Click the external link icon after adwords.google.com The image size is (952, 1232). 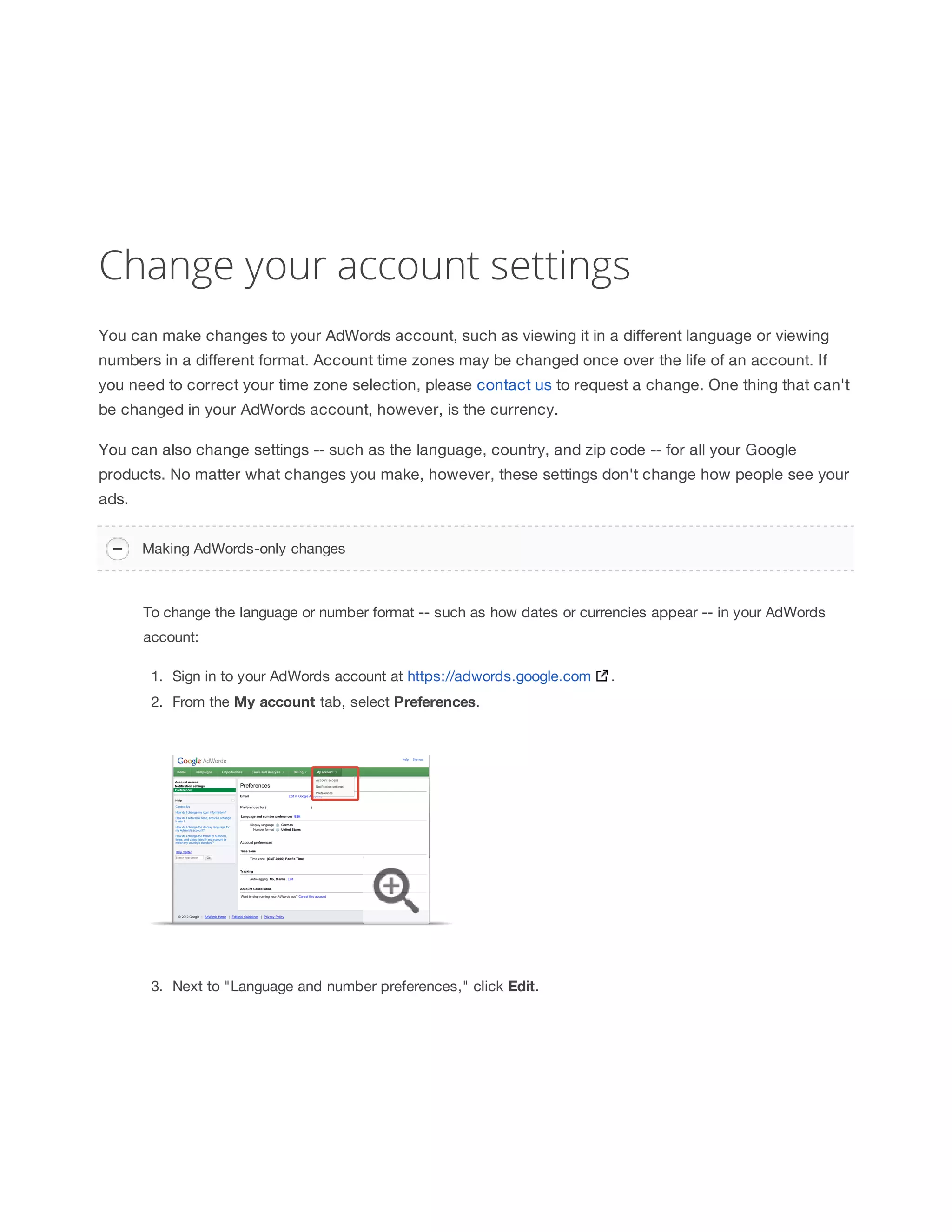coord(602,675)
